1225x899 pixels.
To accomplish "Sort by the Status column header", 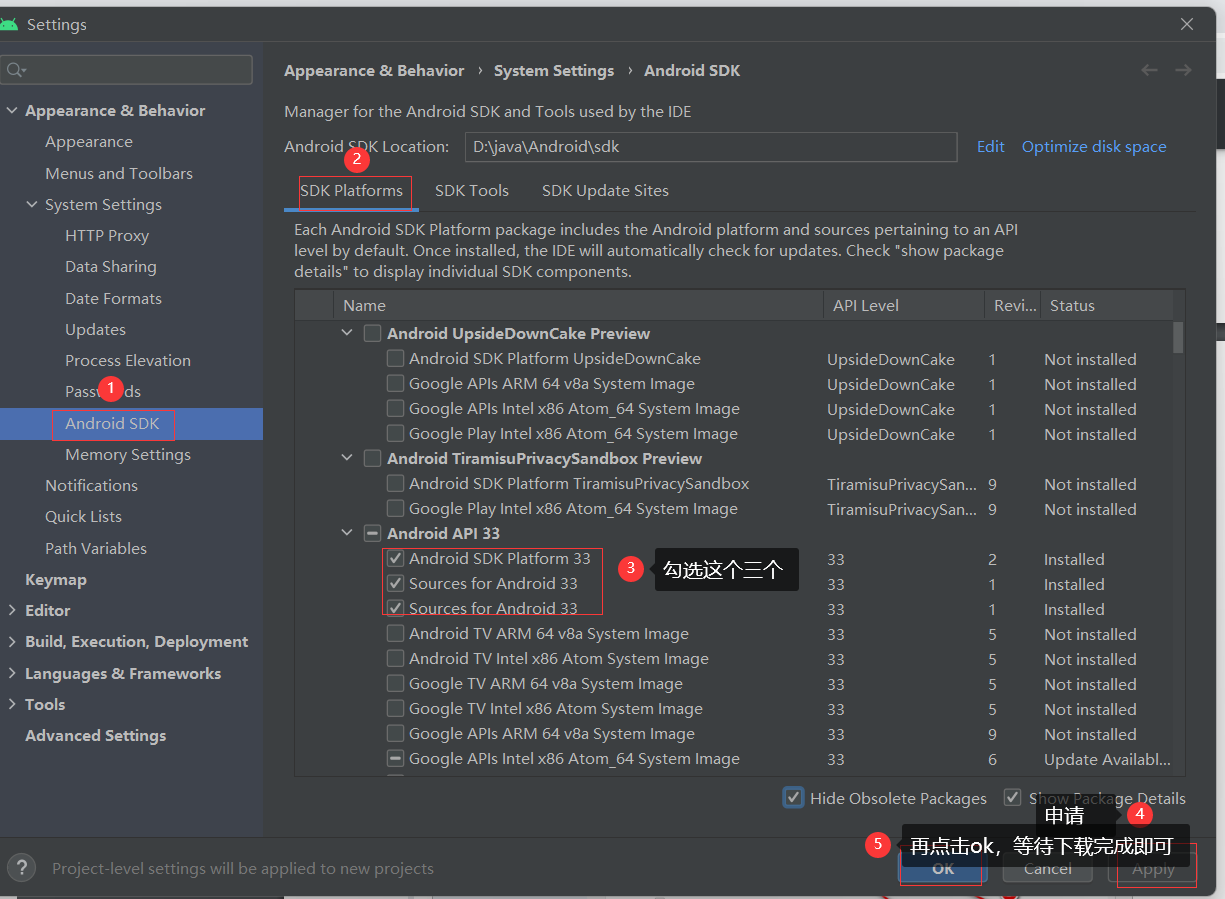I will 1107,305.
